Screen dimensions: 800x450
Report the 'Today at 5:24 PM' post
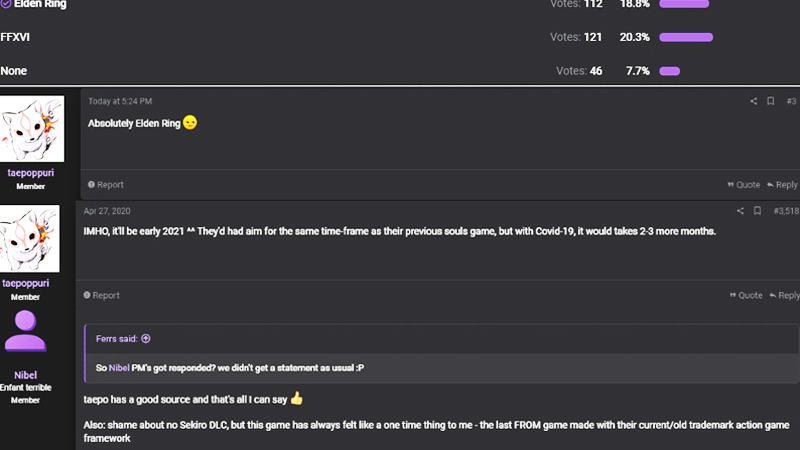[x=106, y=185]
